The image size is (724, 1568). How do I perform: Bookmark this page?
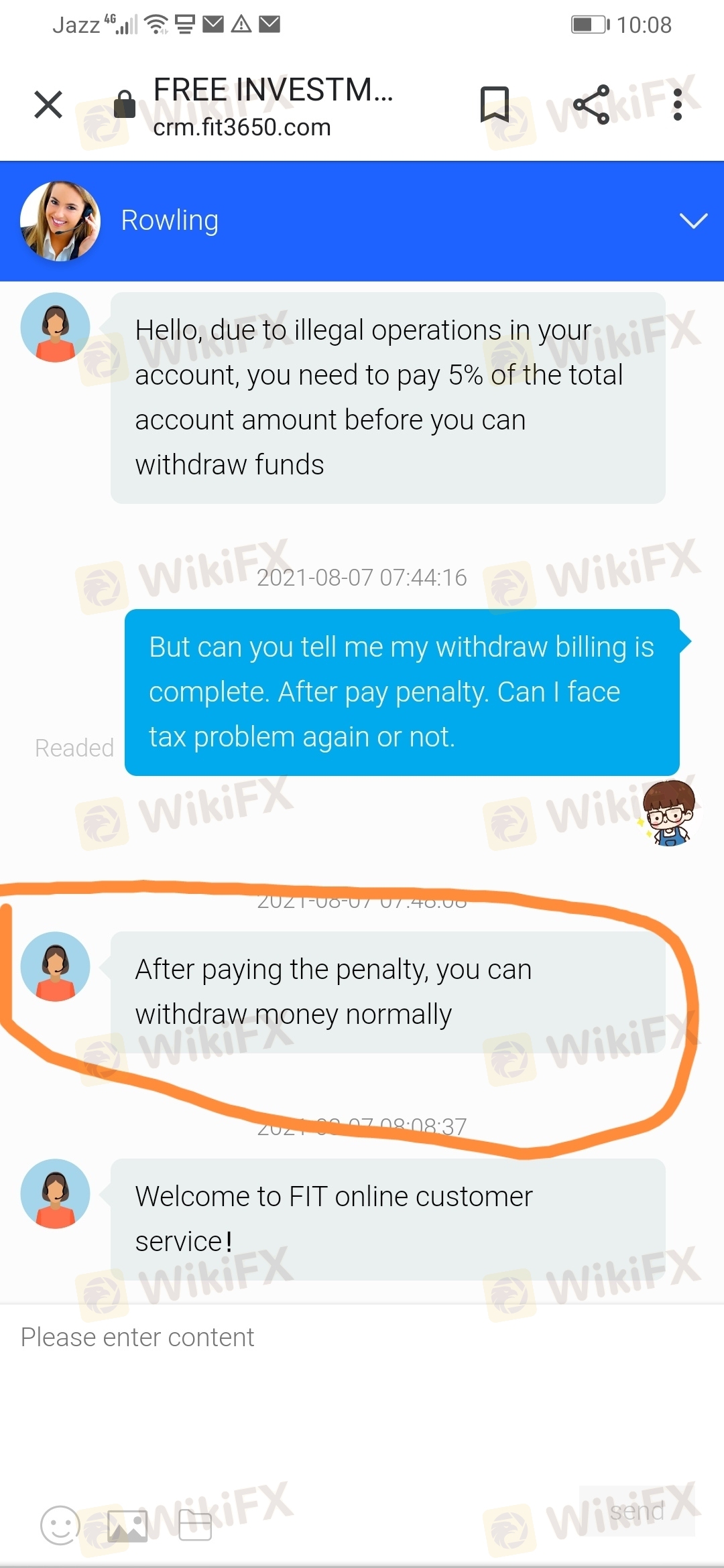(x=495, y=105)
